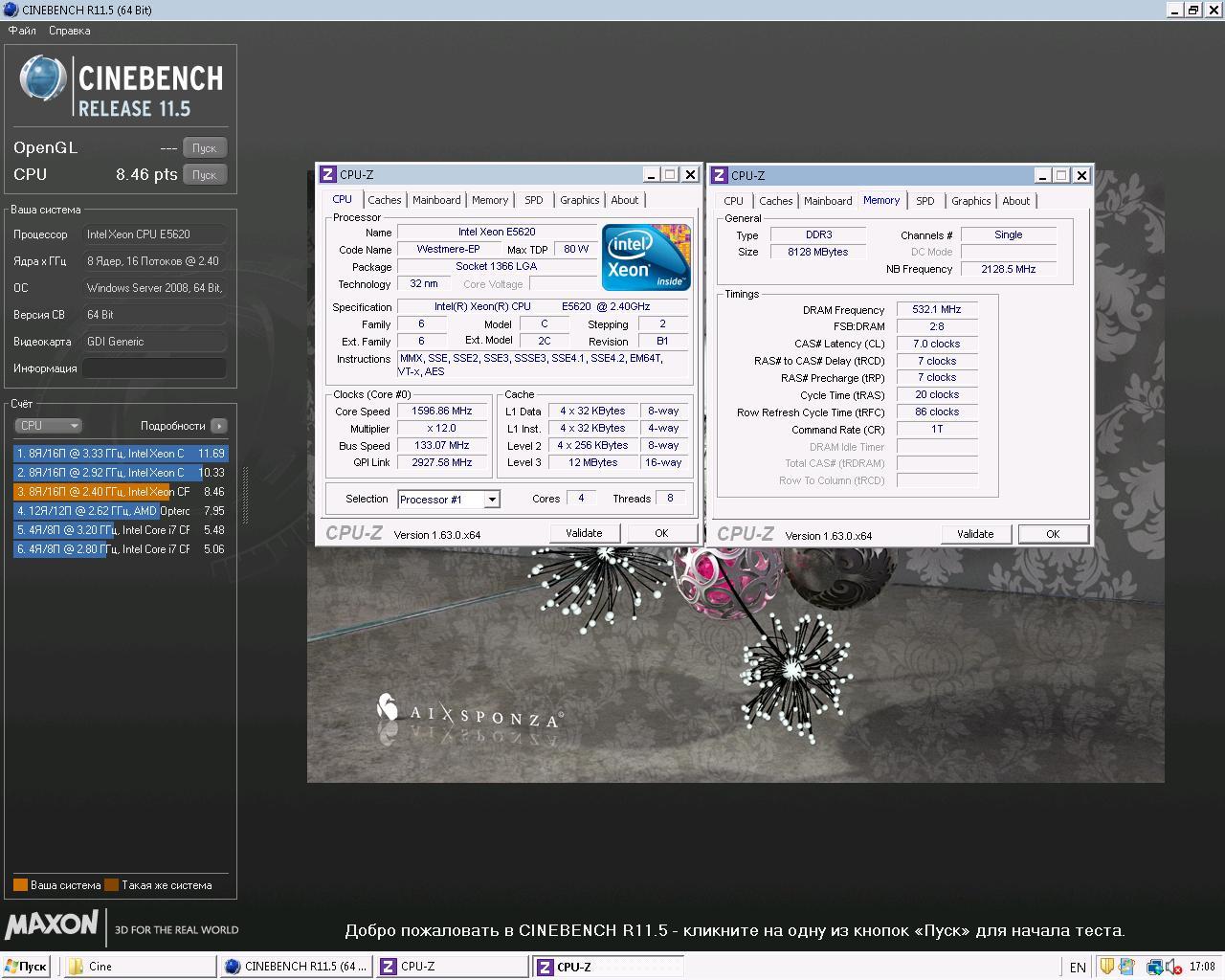Image resolution: width=1225 pixels, height=980 pixels.
Task: Select the AMD Opteron ranking row scoring 7.95
Action: coord(121,511)
